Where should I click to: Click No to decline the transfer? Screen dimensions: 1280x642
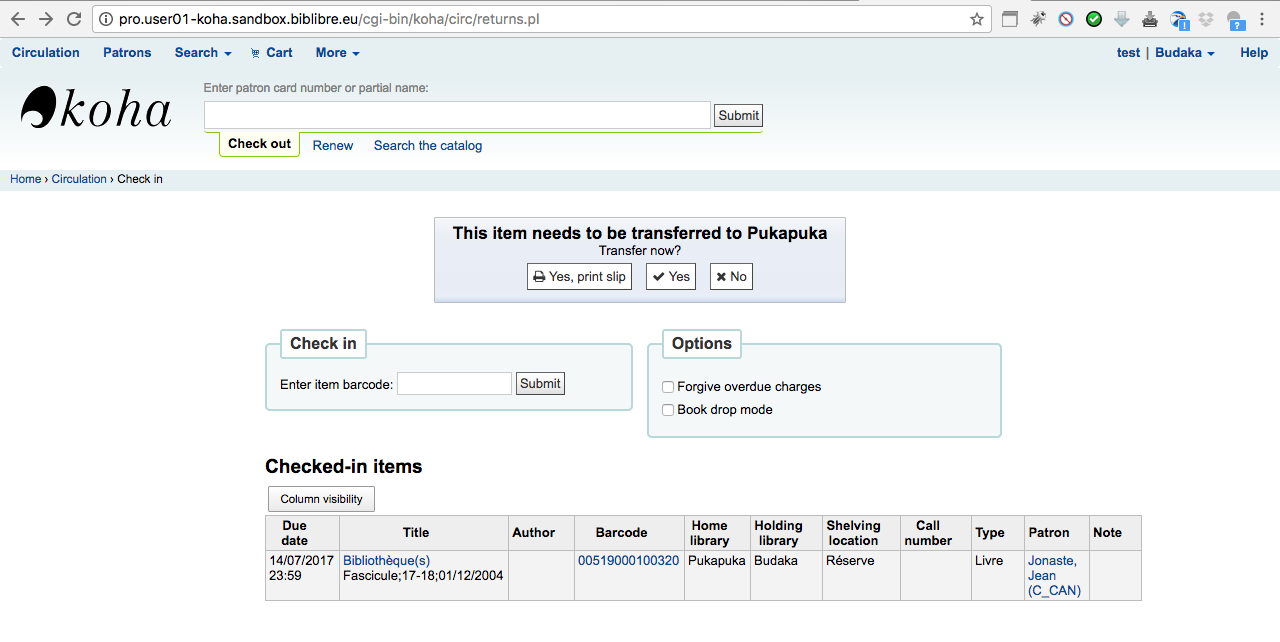[x=731, y=277]
